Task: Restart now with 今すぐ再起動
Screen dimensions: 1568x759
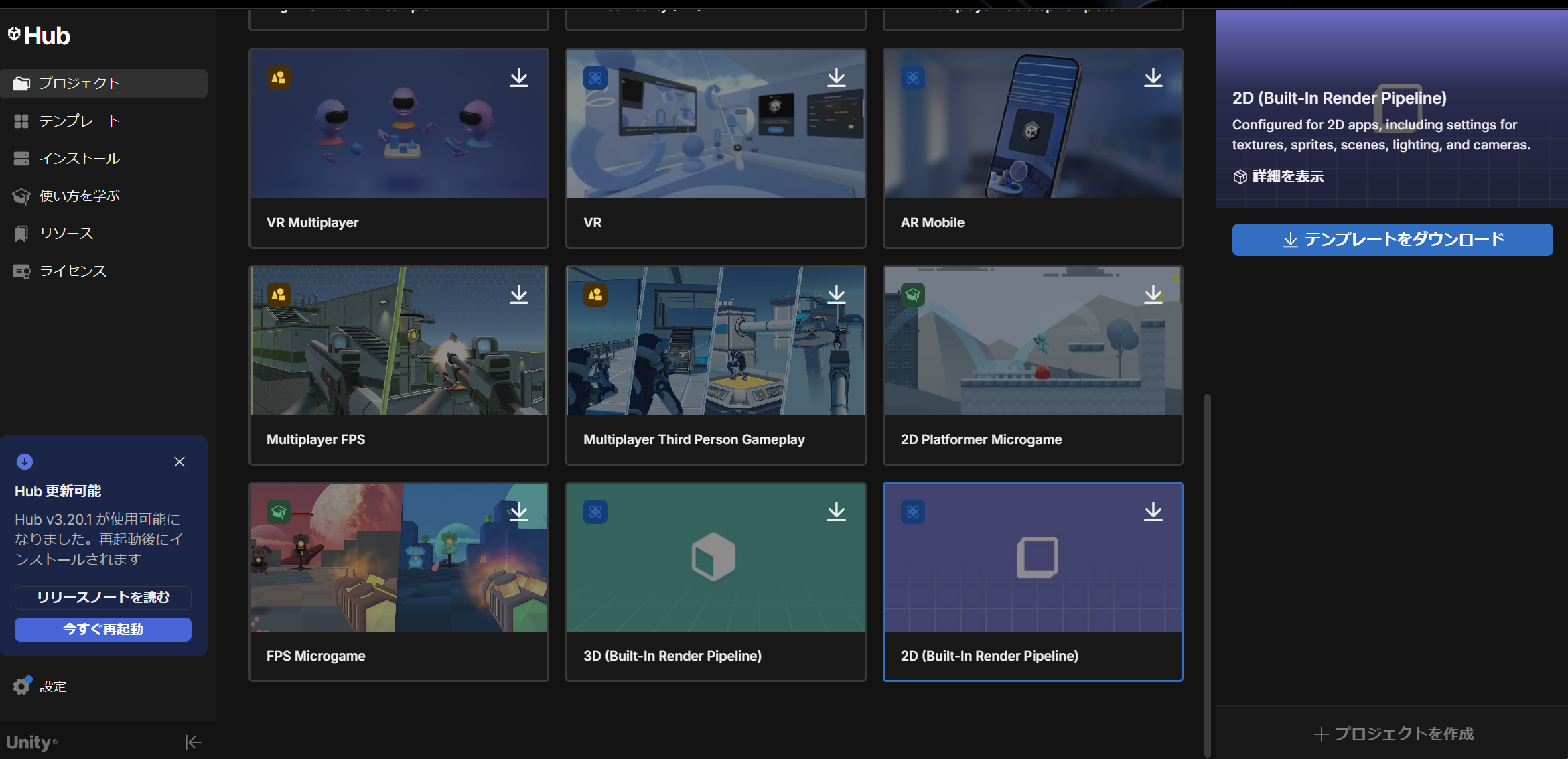Action: pyautogui.click(x=103, y=630)
